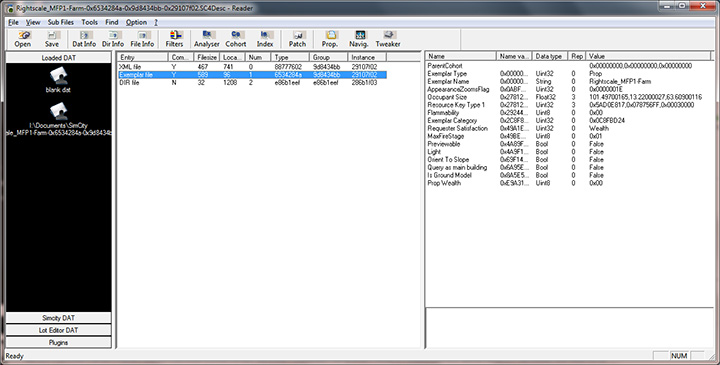720x365 pixels.
Task: Select the Light property row
Action: coord(568,152)
